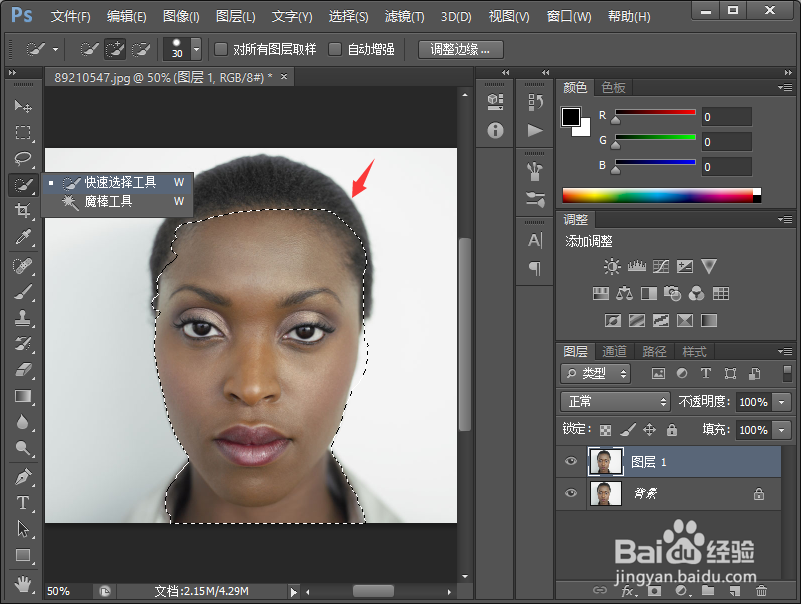Create a new layer icon

tap(735, 591)
